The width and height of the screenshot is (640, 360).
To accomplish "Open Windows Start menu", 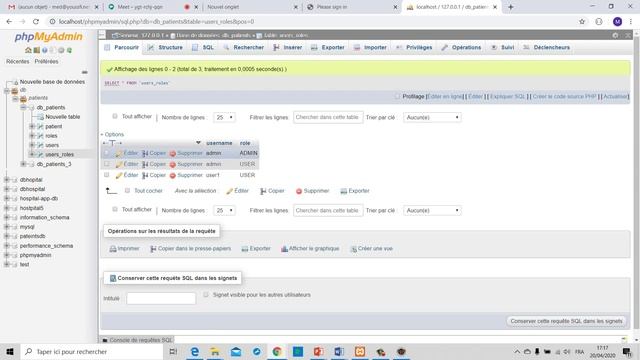I will [10, 351].
